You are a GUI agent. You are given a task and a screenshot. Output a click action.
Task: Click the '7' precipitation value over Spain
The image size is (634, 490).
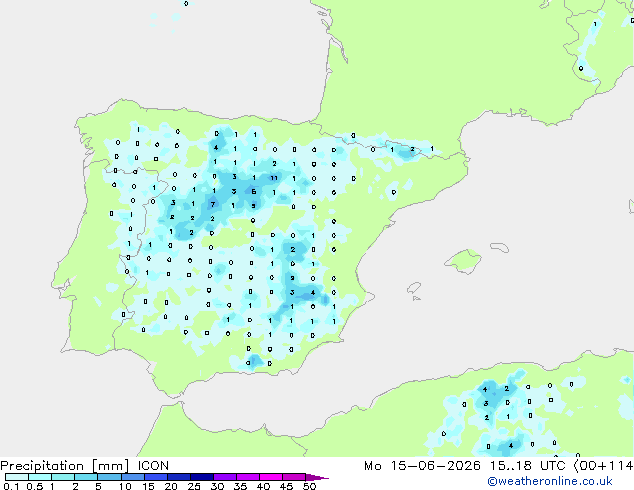click(x=213, y=205)
